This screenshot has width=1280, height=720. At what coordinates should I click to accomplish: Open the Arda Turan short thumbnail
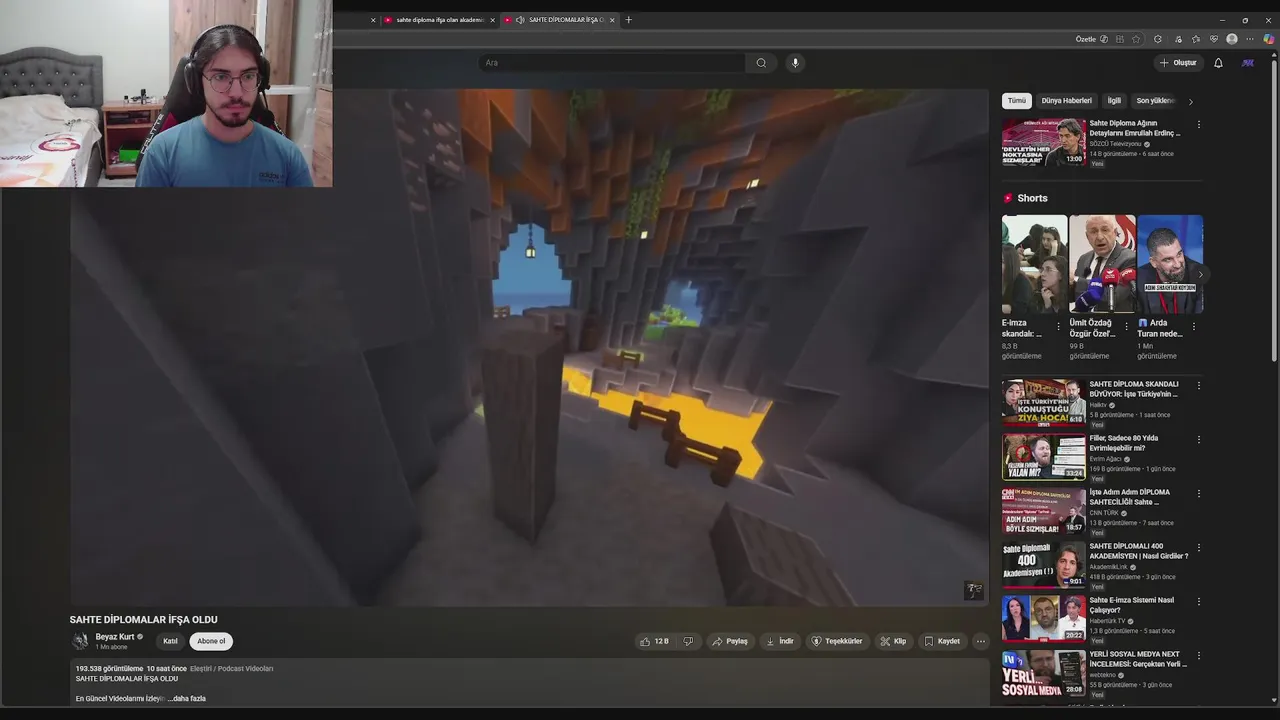tap(1170, 264)
